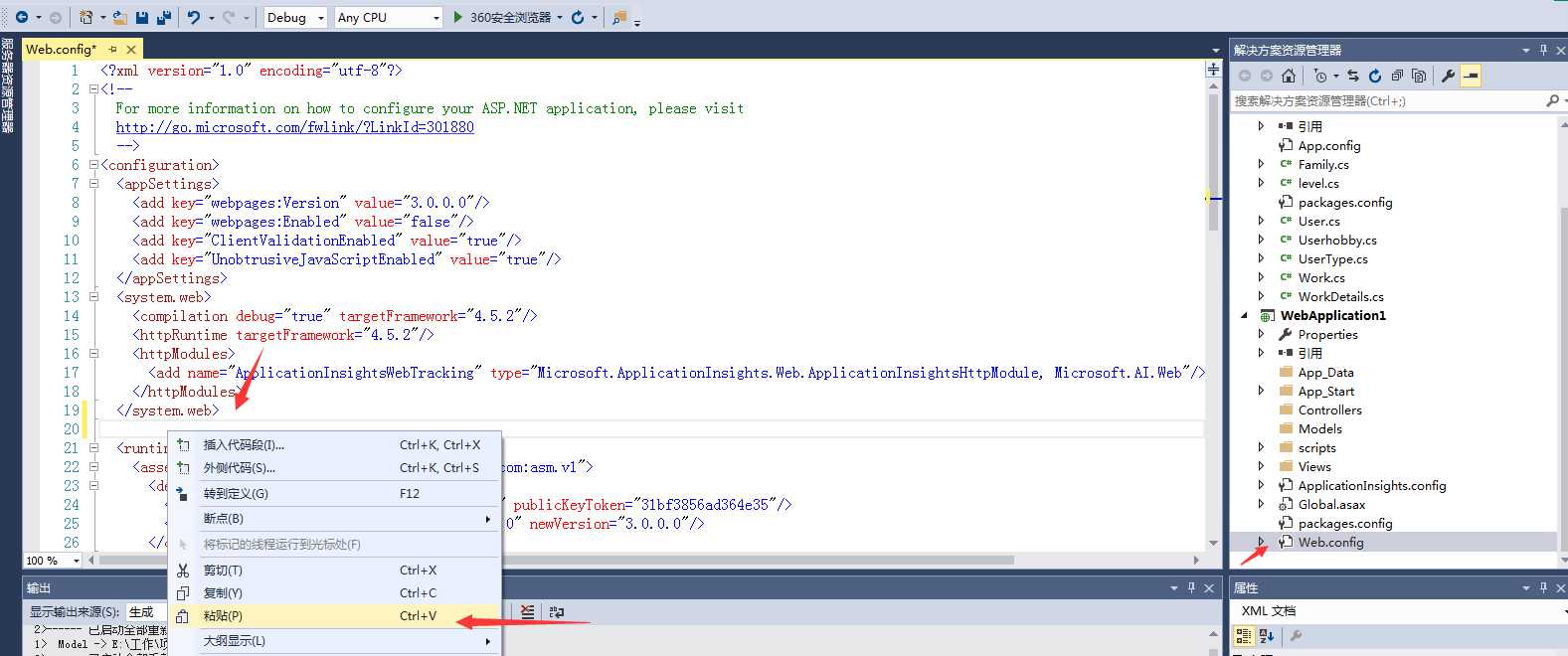Click the property pages wrench in Properties panel
1568x656 pixels.
pos(1296,636)
